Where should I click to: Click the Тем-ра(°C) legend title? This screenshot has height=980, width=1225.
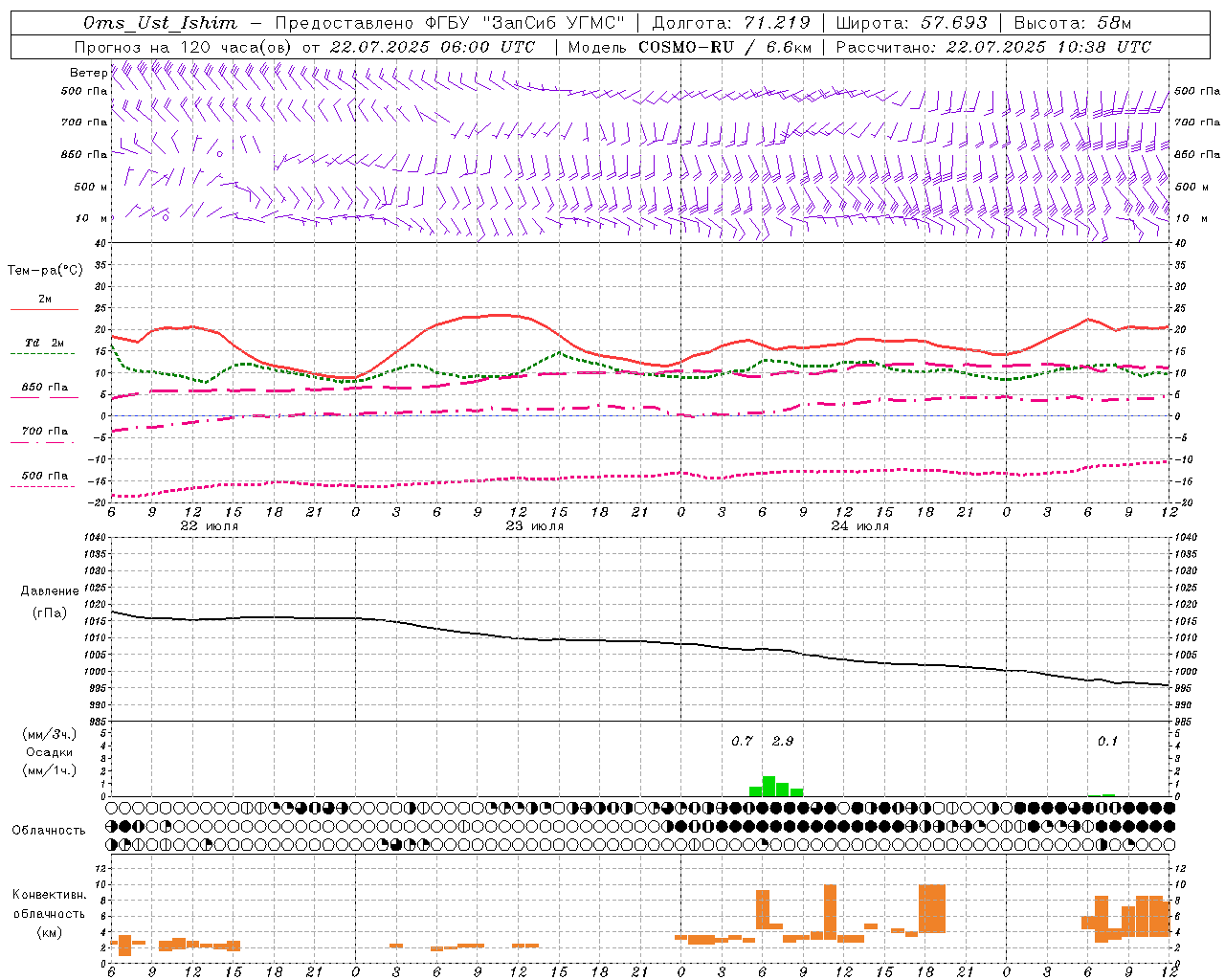(45, 271)
